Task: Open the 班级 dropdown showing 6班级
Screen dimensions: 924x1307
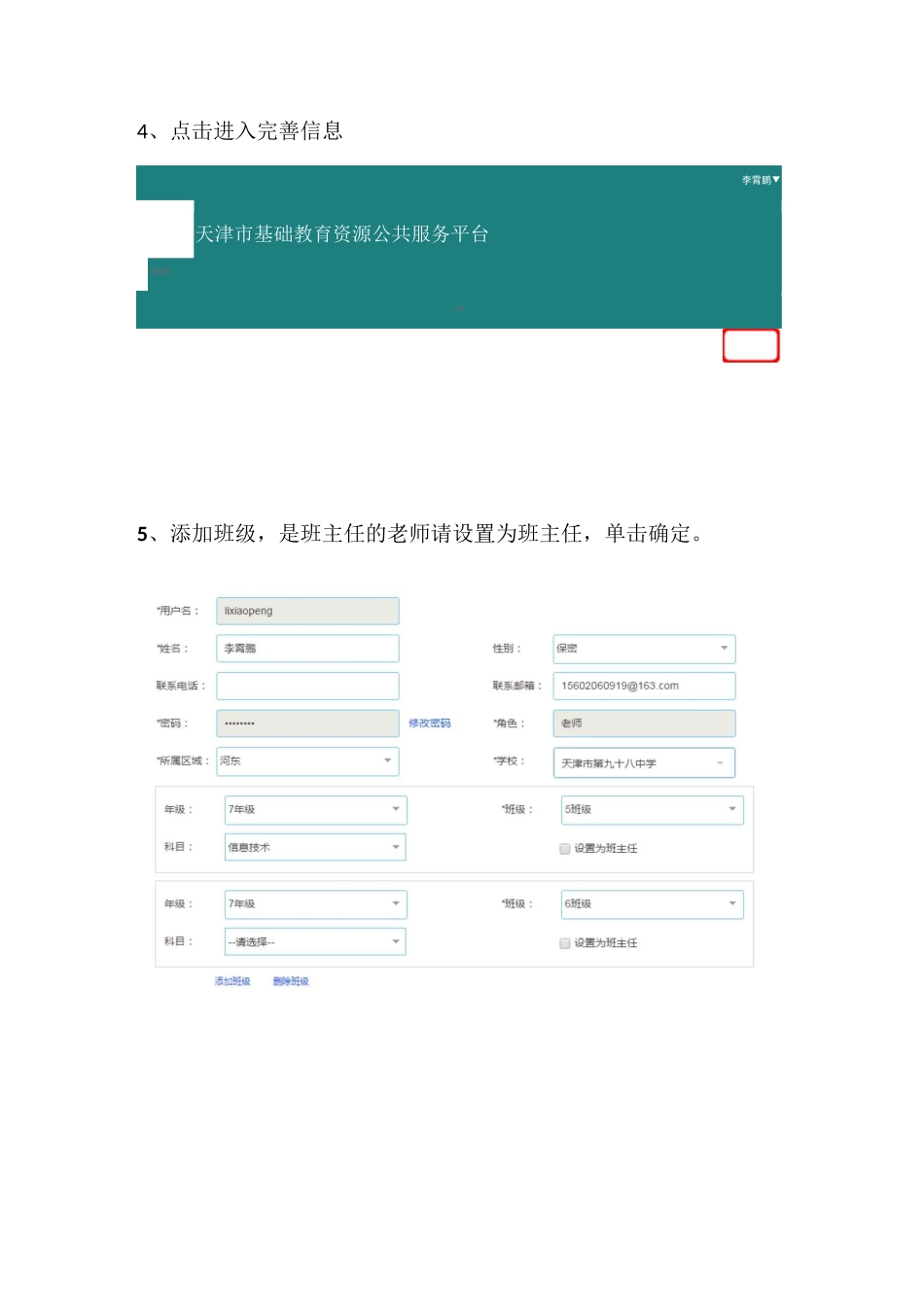Action: (x=653, y=904)
